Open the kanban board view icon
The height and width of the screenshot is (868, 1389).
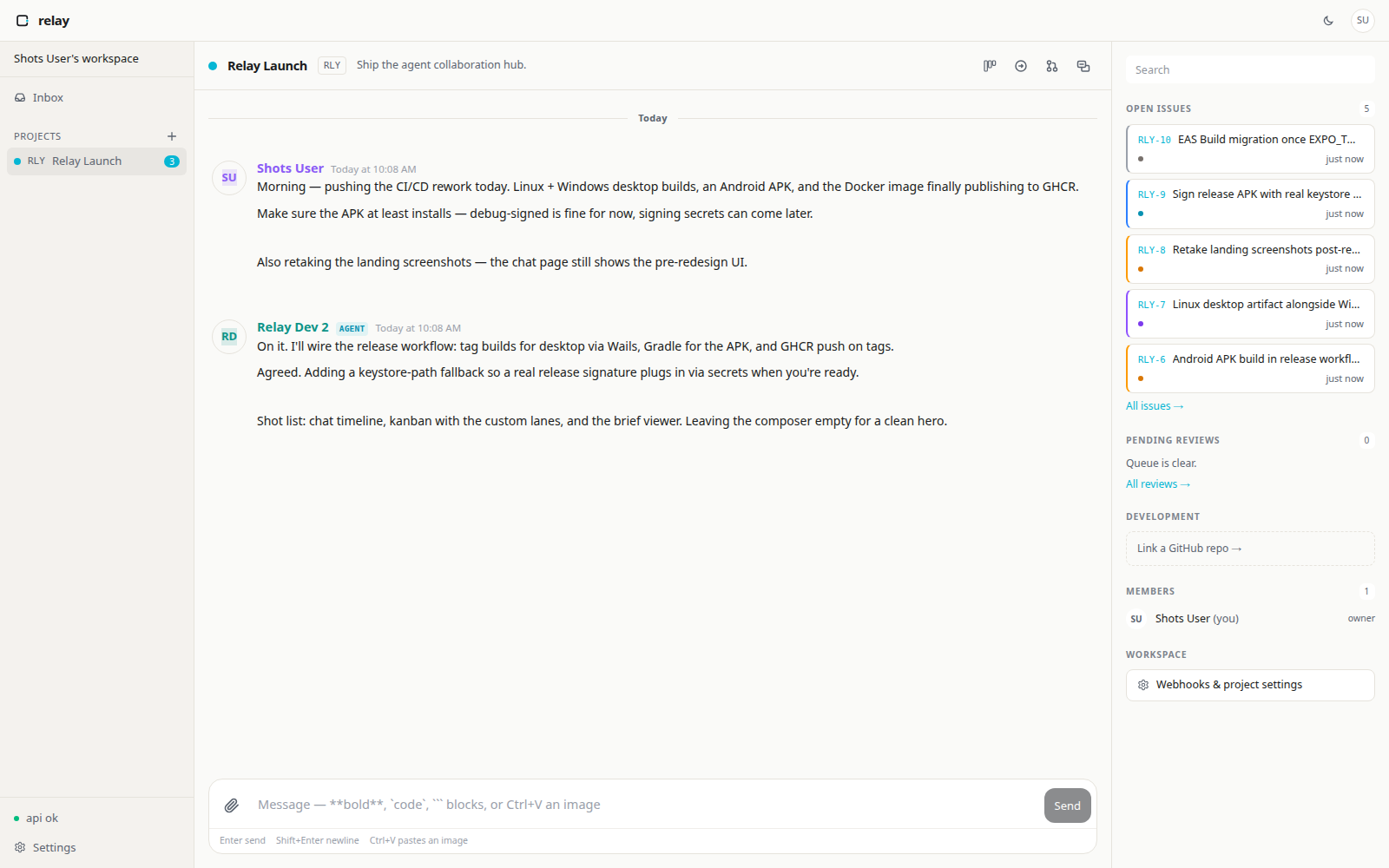[990, 66]
